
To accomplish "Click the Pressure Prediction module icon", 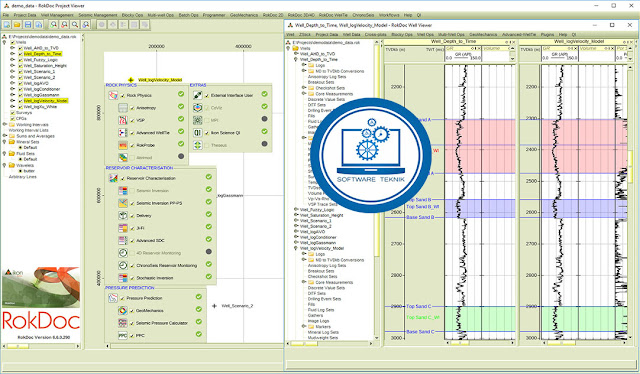I will 113,298.
